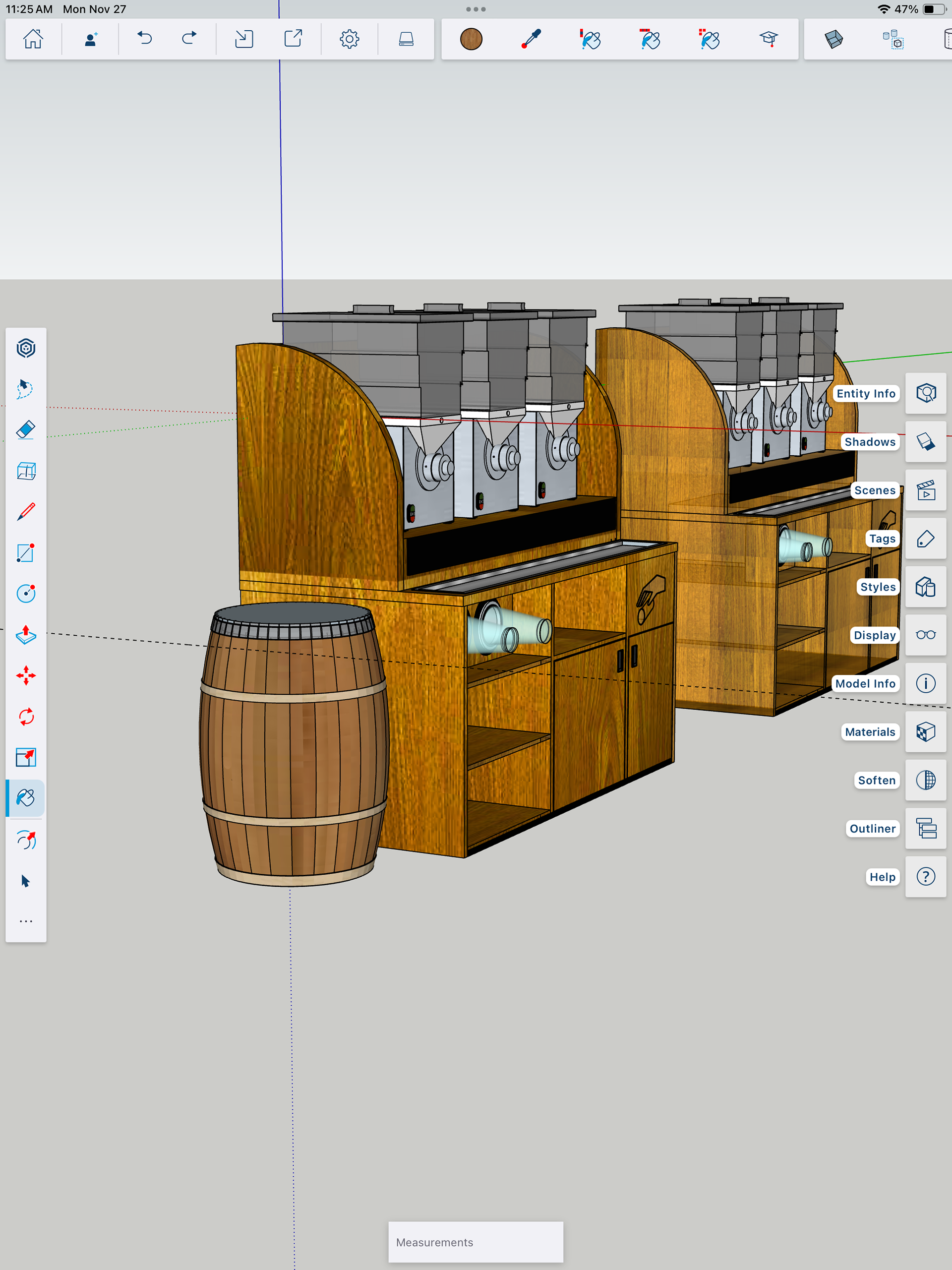The height and width of the screenshot is (1270, 952).
Task: Open the Display panel glasses icon
Action: [x=926, y=635]
